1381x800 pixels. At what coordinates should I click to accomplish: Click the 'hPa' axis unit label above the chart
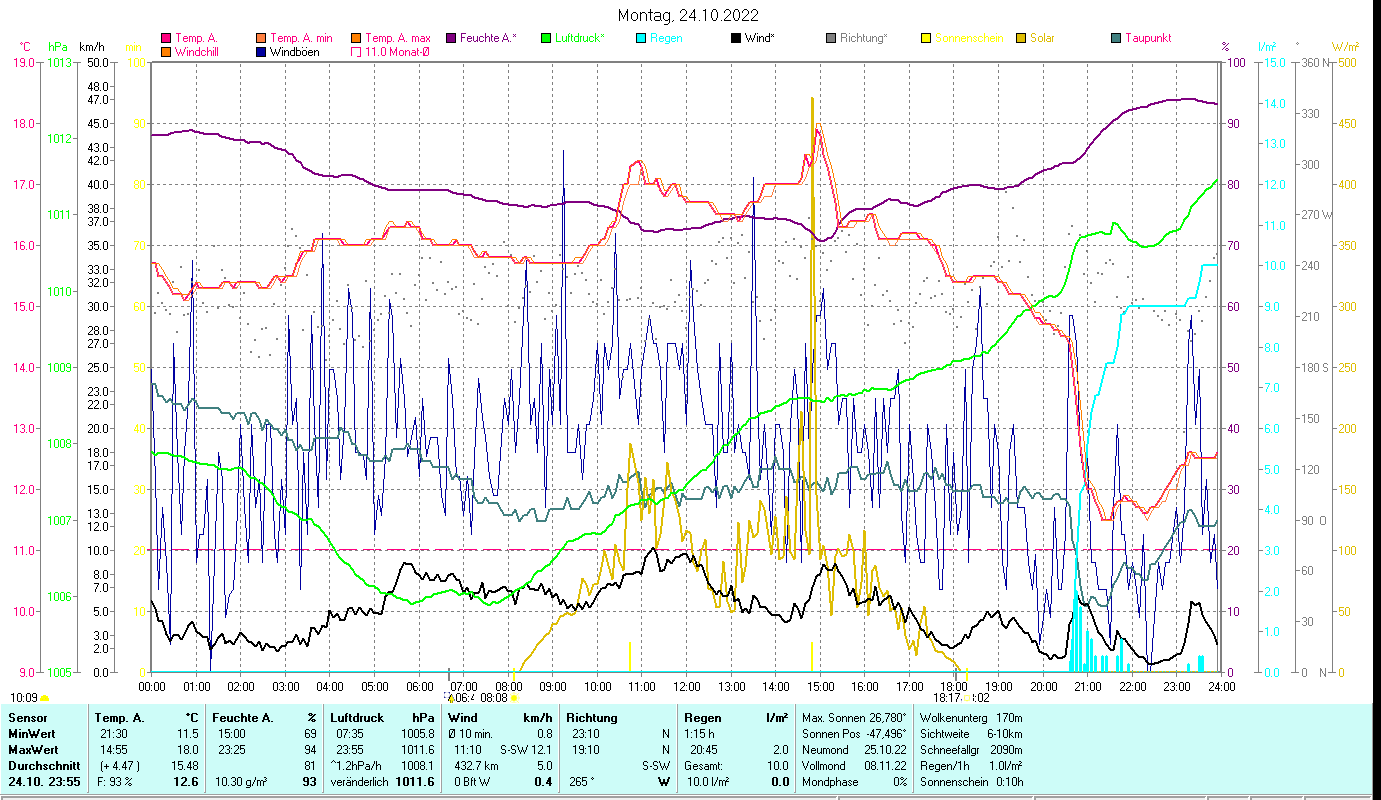point(57,47)
